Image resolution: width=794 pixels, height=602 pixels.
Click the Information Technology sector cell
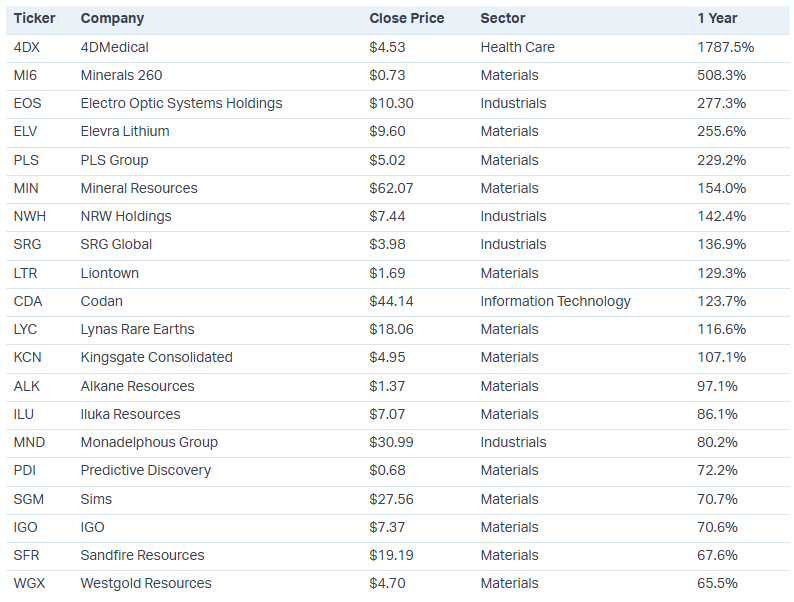(555, 302)
